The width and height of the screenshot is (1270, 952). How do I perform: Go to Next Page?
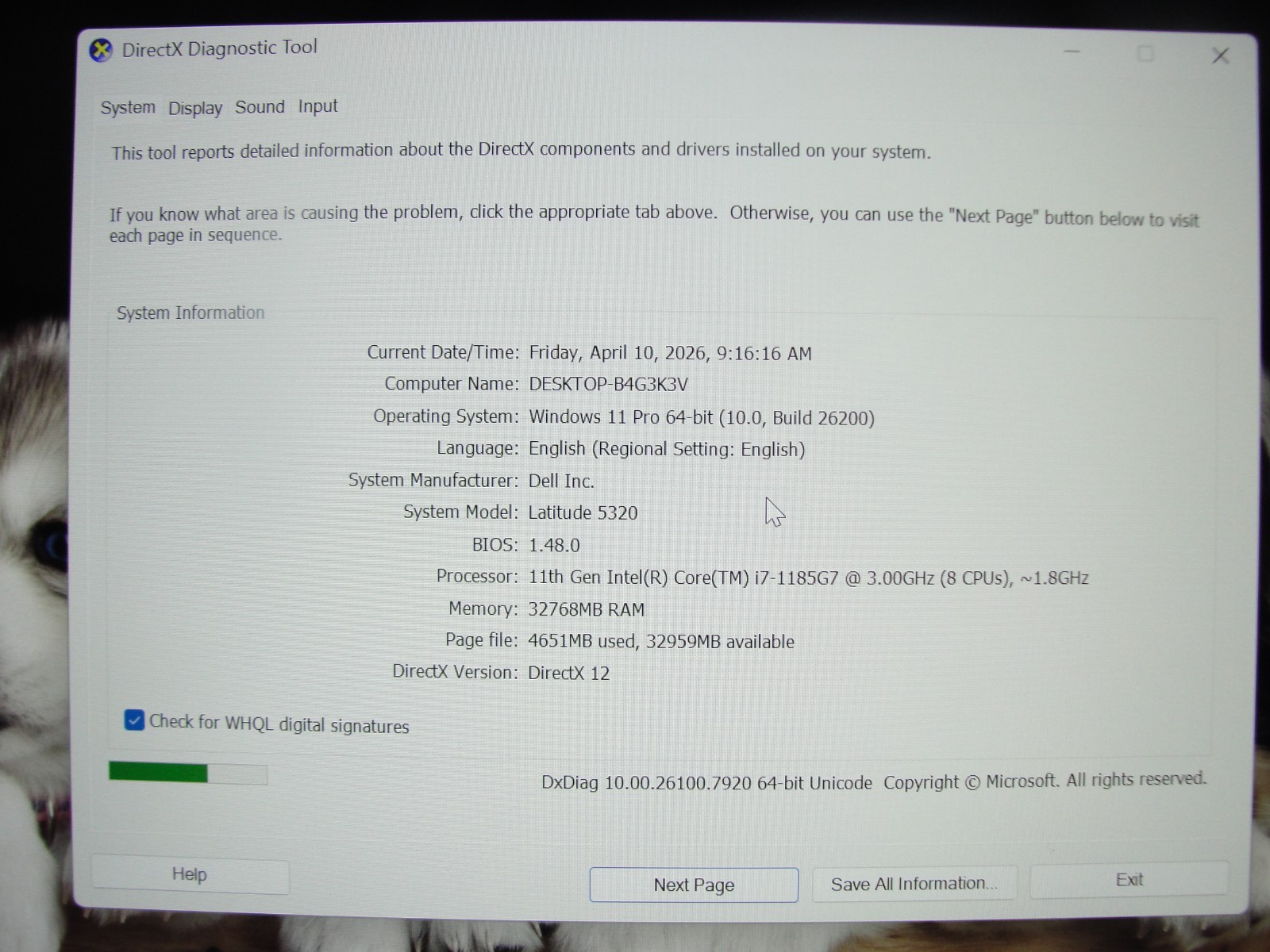[694, 885]
